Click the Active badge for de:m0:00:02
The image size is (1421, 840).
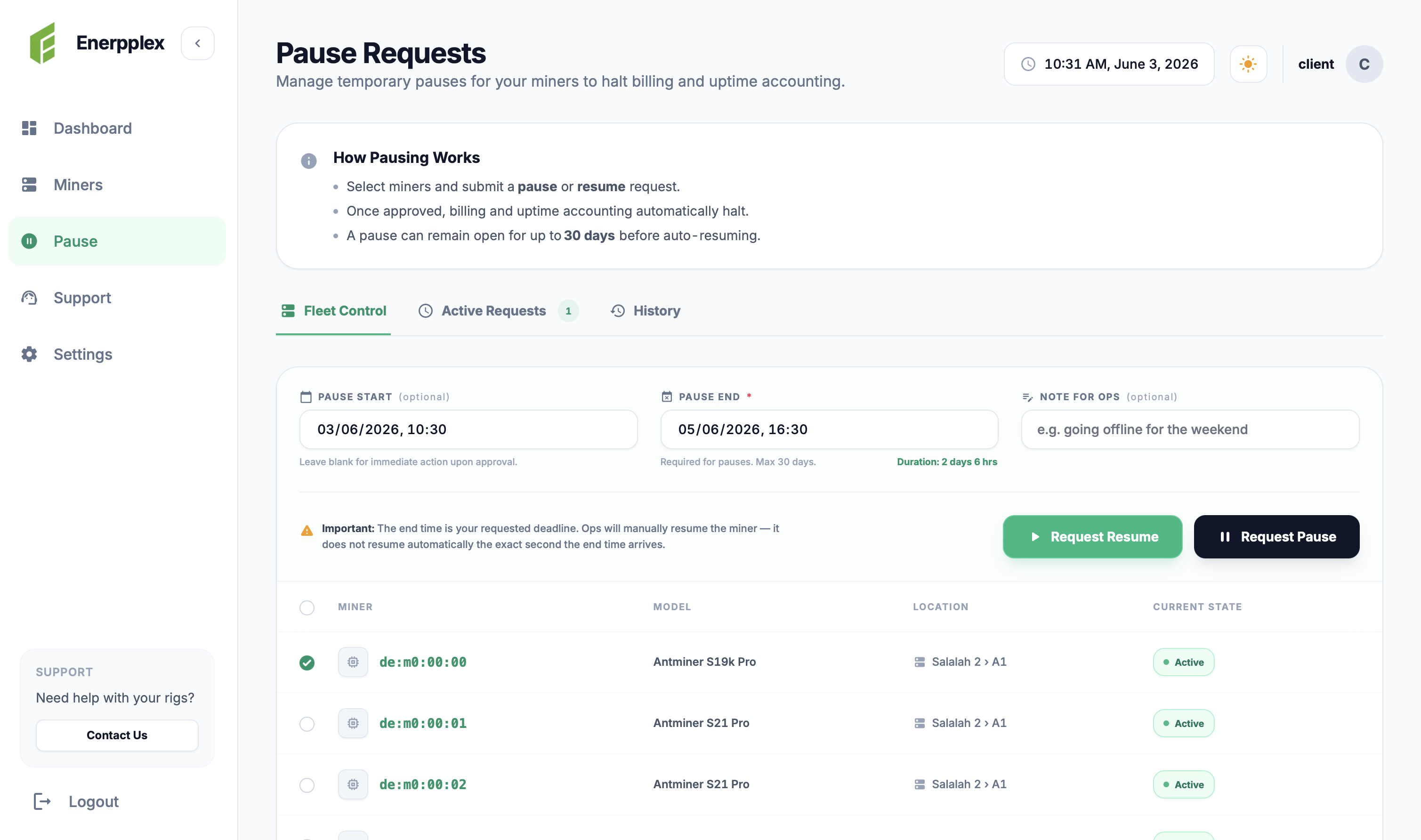[x=1183, y=784]
